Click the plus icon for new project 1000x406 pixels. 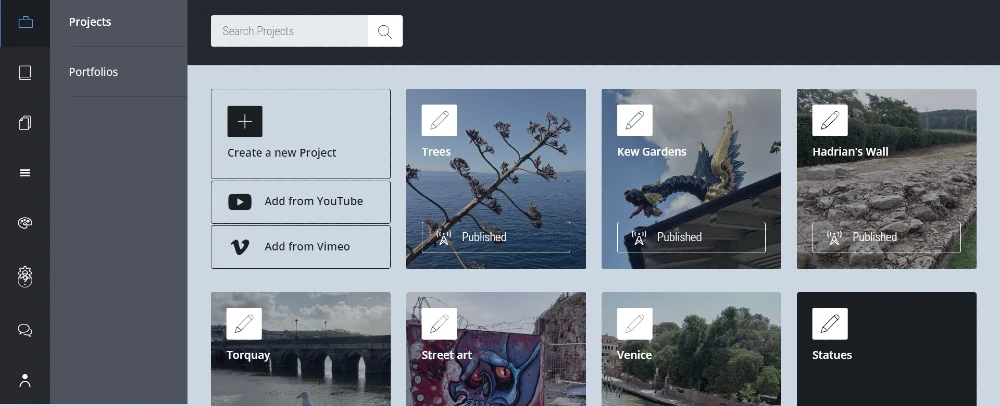(245, 121)
